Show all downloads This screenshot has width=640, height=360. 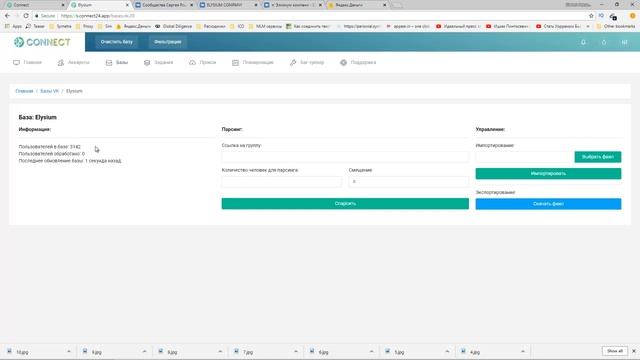pos(615,351)
